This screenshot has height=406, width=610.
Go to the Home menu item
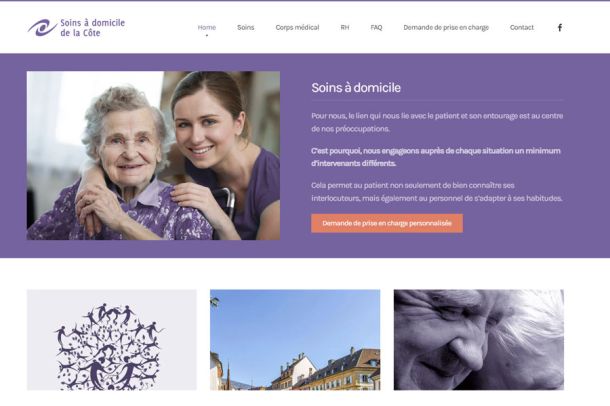coord(207,27)
